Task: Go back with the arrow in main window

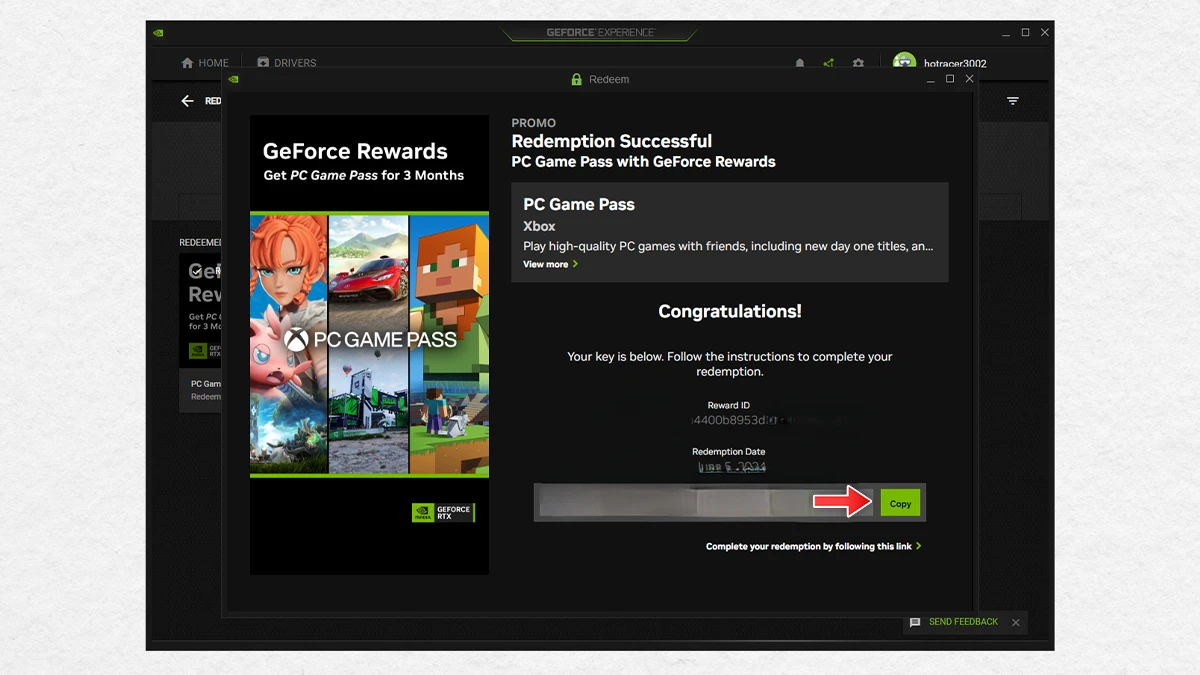Action: (187, 101)
